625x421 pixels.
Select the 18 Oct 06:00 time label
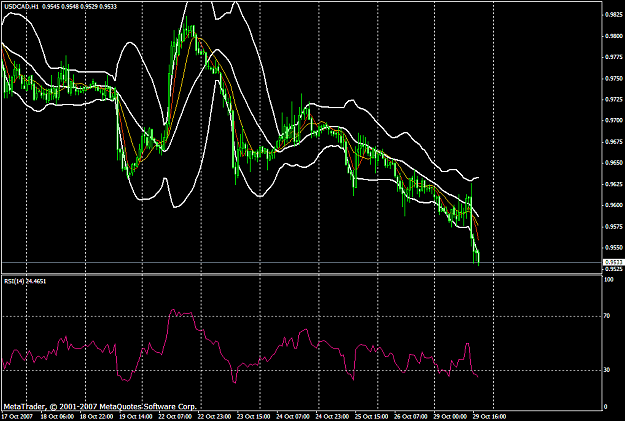coord(57,417)
